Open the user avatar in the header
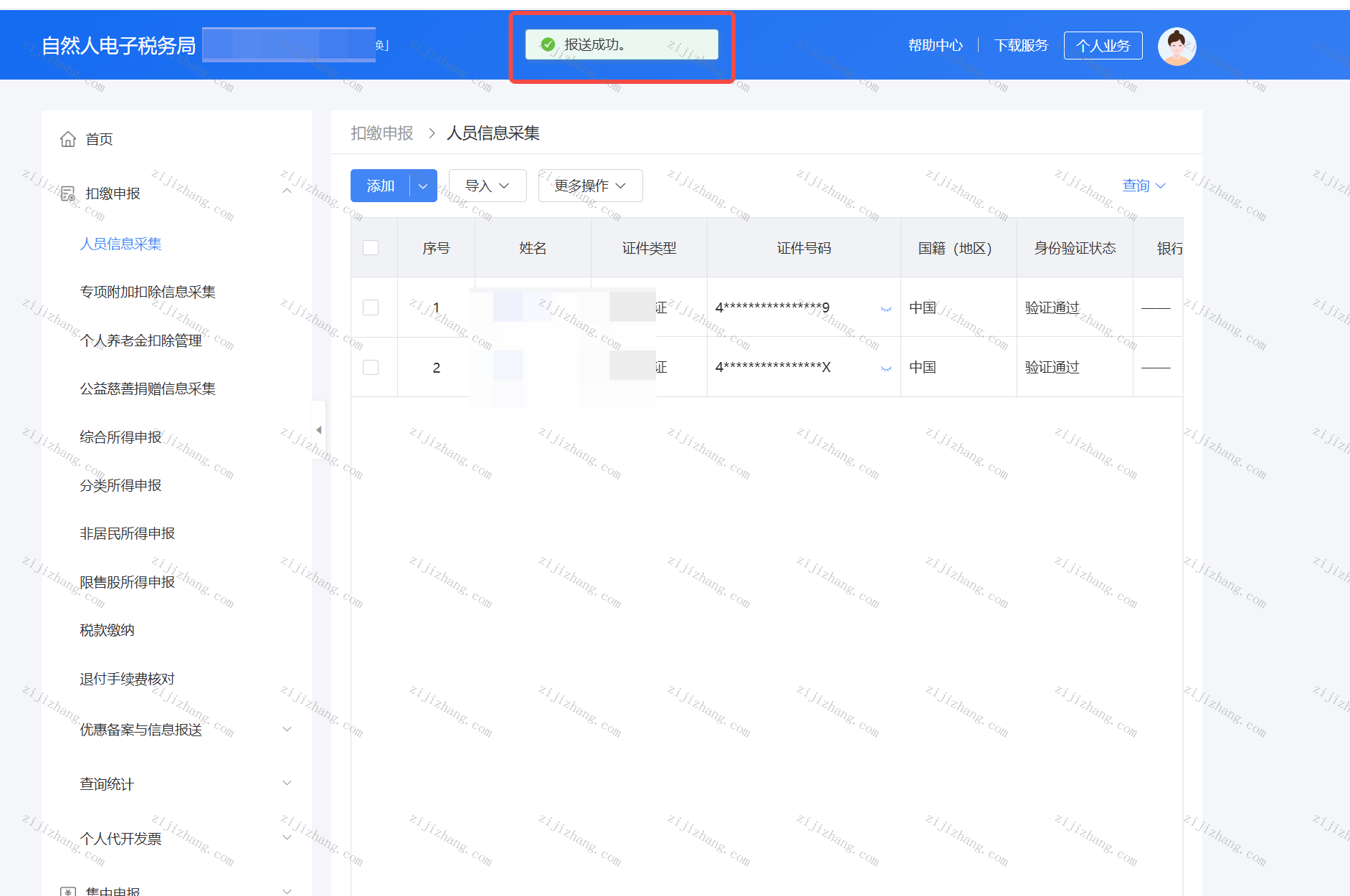Image resolution: width=1350 pixels, height=896 pixels. (x=1177, y=46)
